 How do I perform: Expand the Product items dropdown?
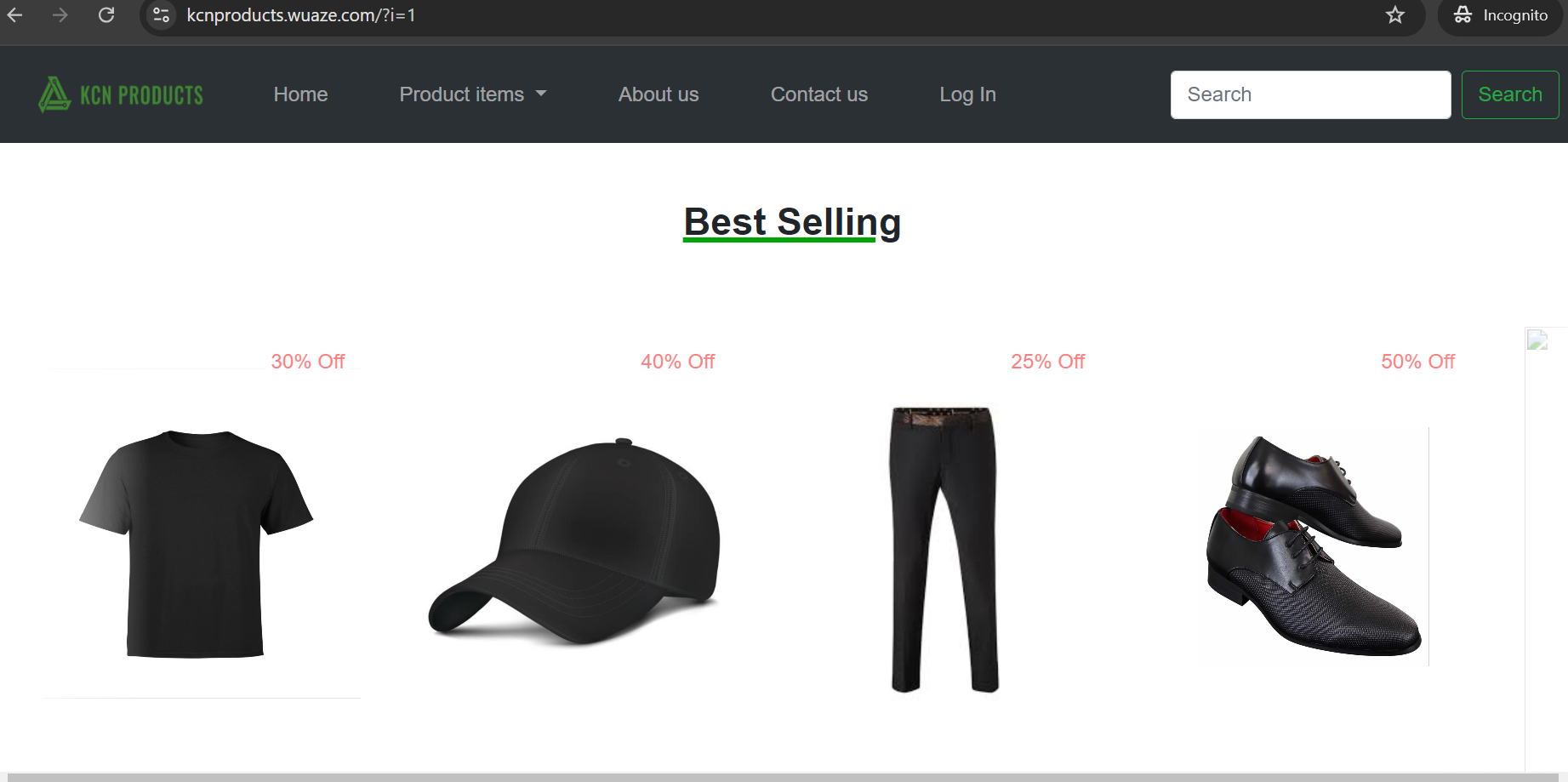tap(472, 94)
